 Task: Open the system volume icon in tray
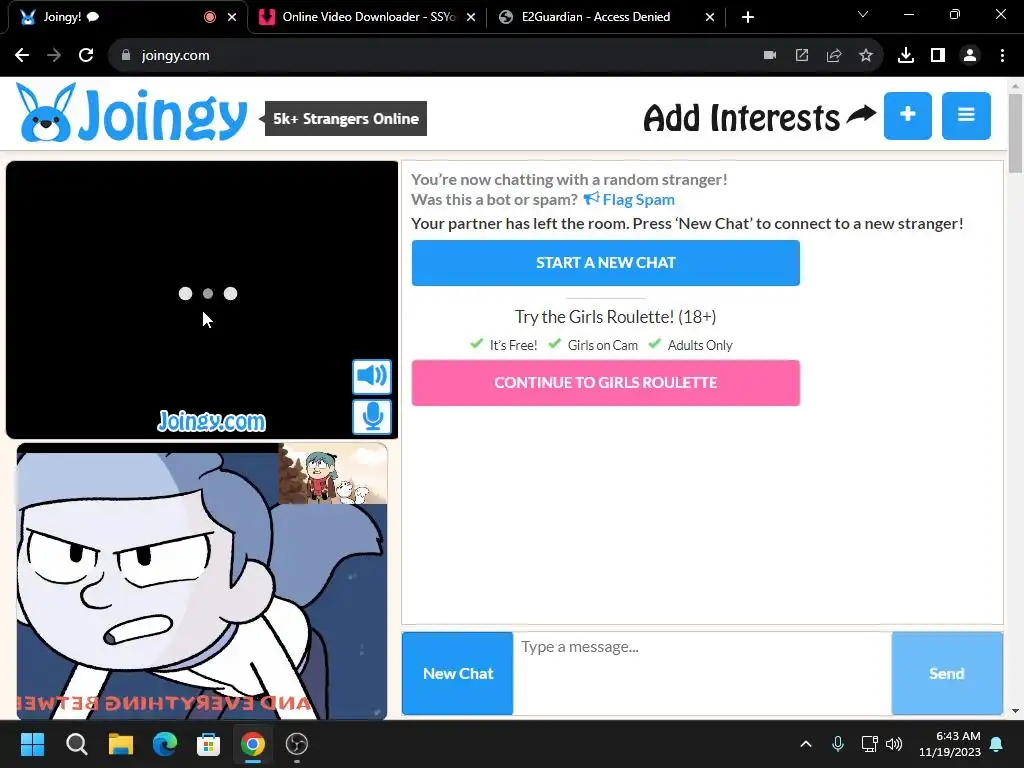[x=894, y=744]
